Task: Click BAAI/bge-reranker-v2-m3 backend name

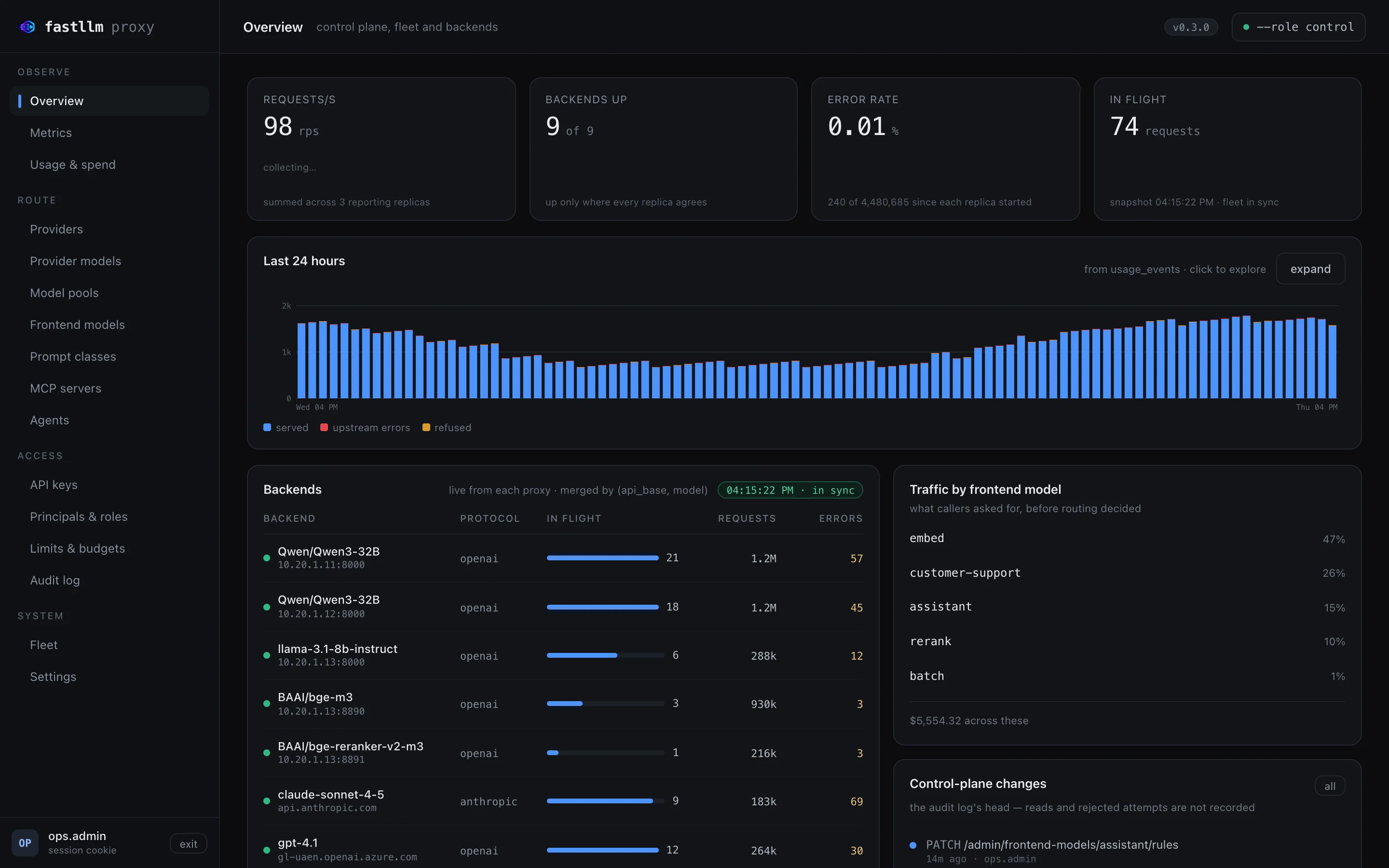Action: click(x=351, y=746)
